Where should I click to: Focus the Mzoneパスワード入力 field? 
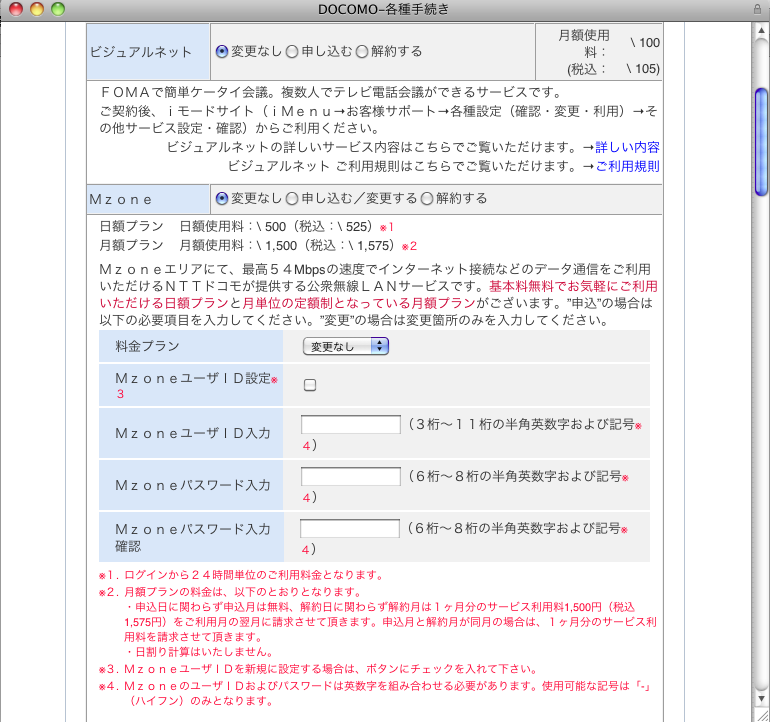pos(351,476)
